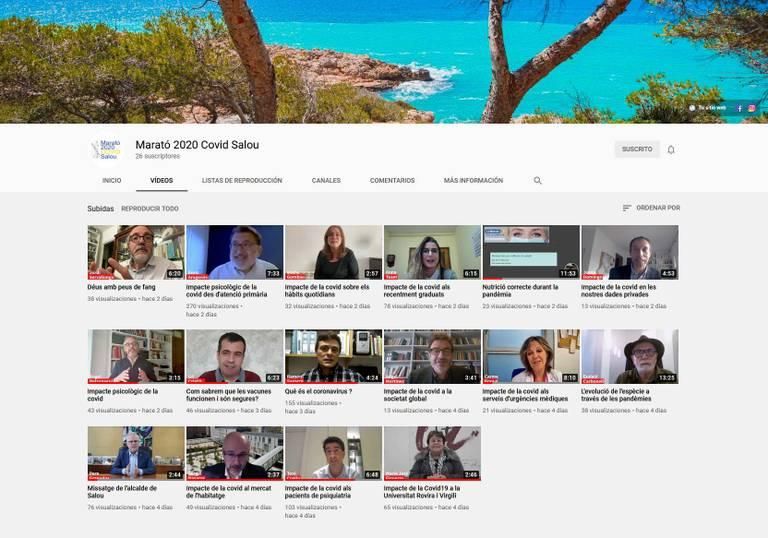
Task: Click the website globe icon on banner
Action: point(691,108)
